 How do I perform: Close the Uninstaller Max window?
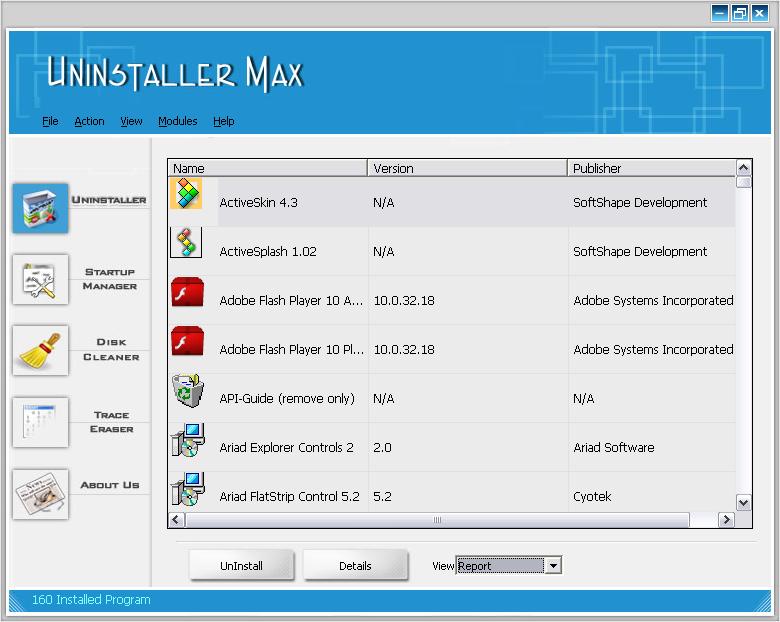coord(760,13)
